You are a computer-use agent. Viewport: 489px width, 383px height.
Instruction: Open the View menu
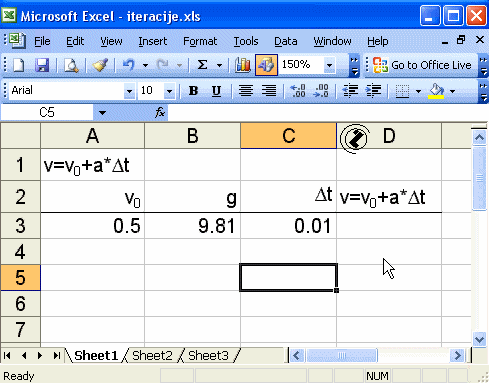pos(111,41)
